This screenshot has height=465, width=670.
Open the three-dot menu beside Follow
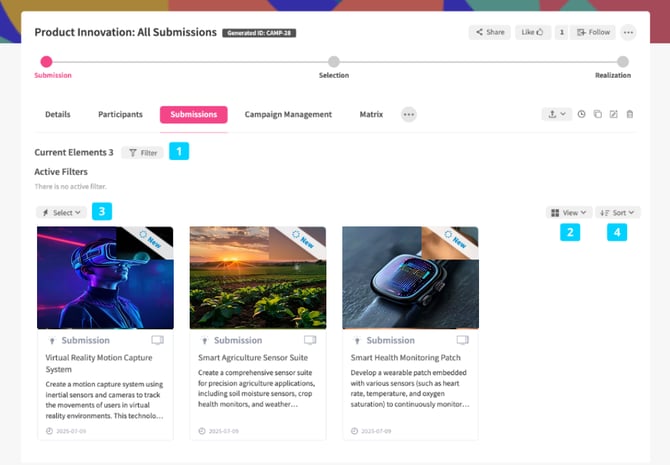tap(628, 32)
